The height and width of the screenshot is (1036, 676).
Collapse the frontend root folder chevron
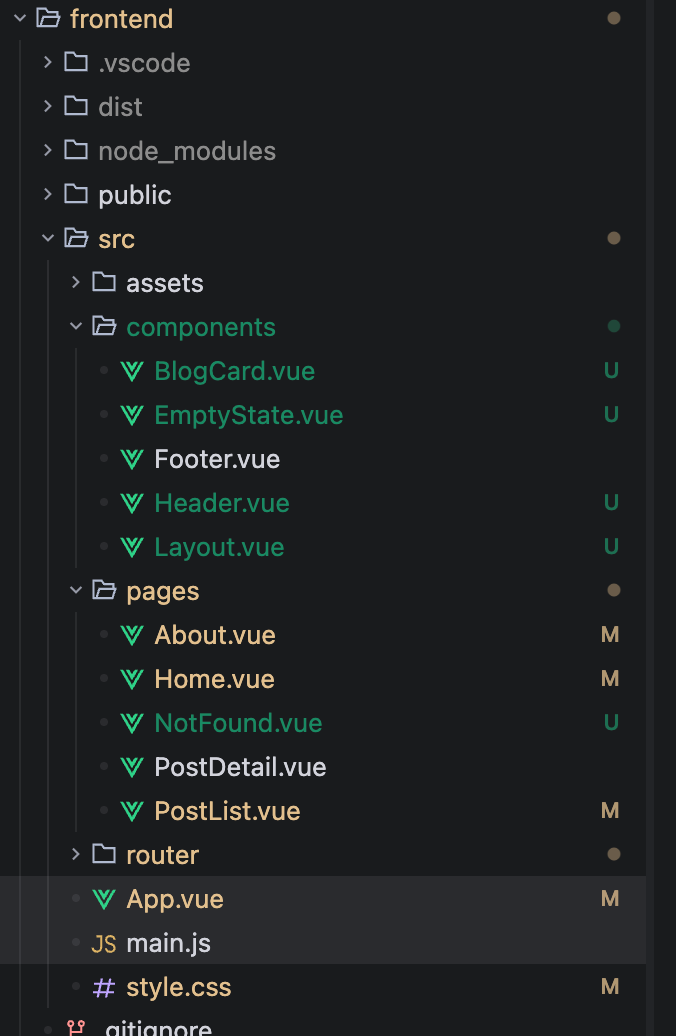tap(20, 18)
